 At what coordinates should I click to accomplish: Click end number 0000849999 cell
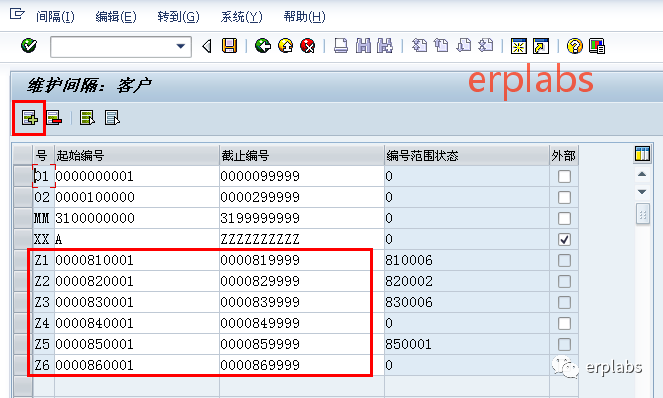click(x=301, y=324)
